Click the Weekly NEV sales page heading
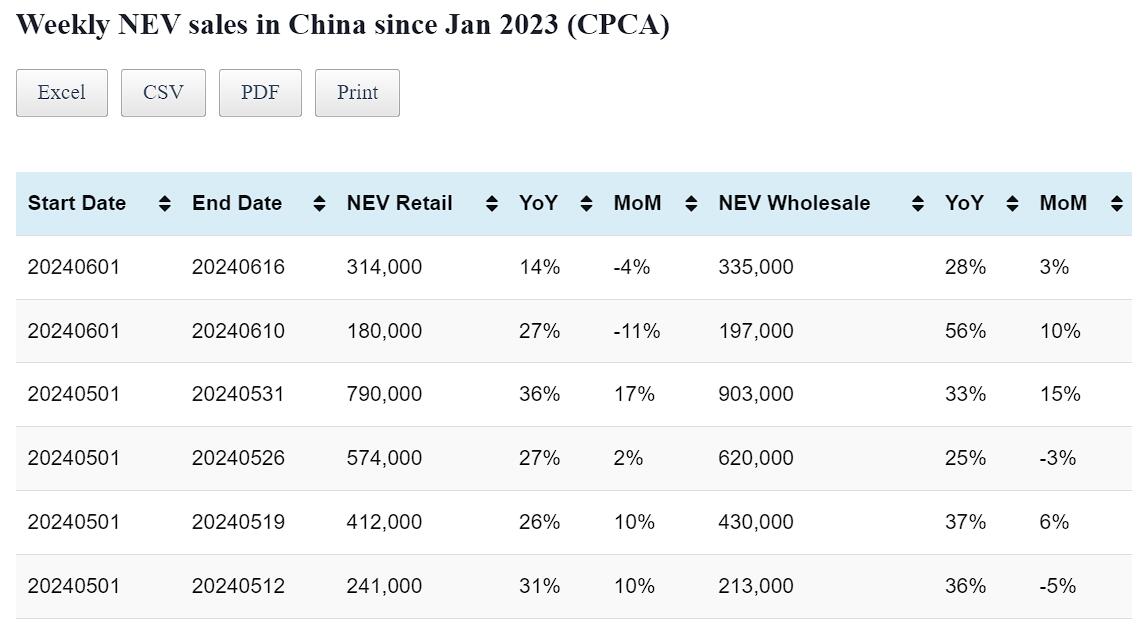The image size is (1139, 625). pyautogui.click(x=342, y=25)
